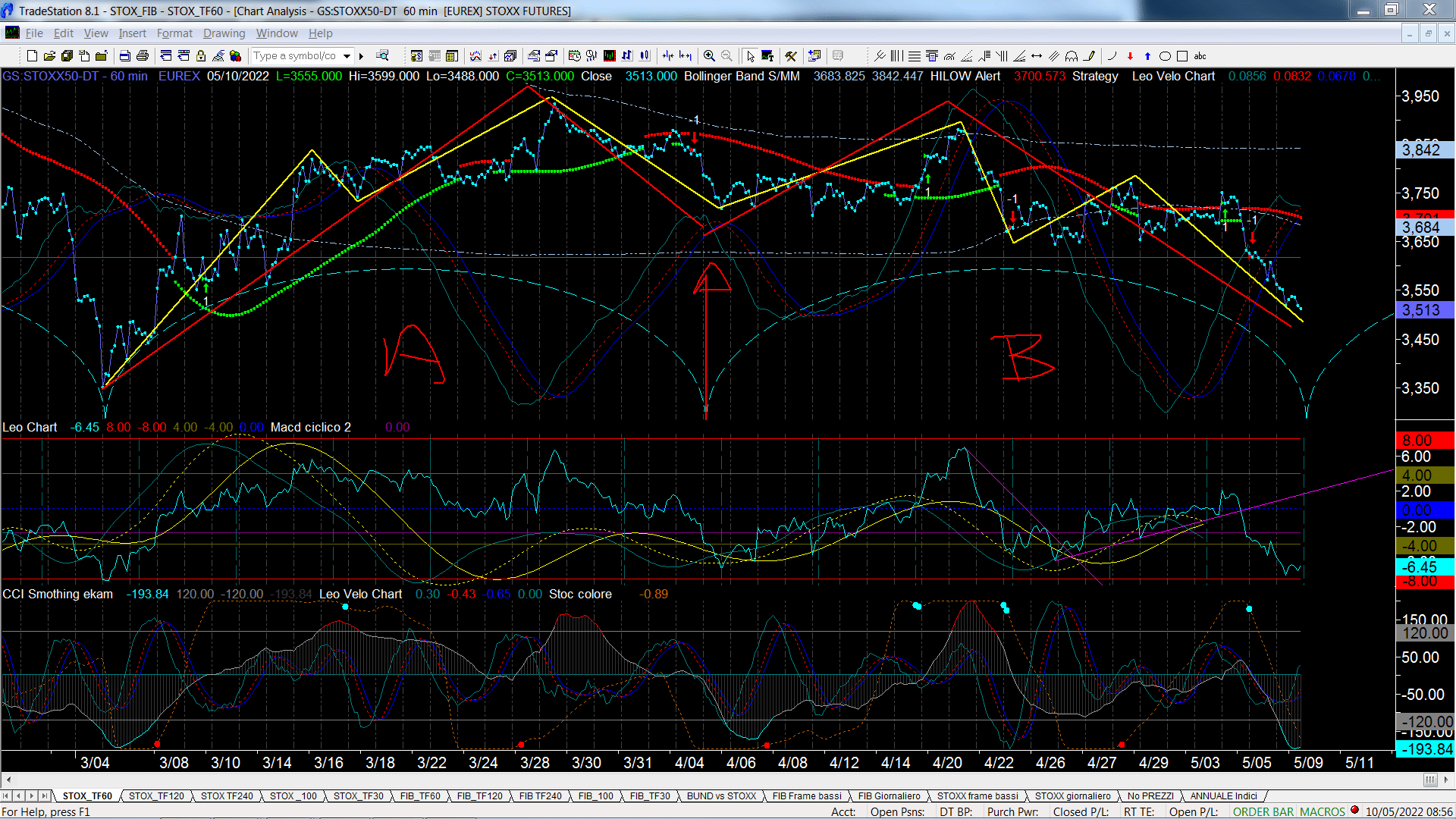
Task: Switch to the FIB TF240 workspace tab
Action: (540, 795)
